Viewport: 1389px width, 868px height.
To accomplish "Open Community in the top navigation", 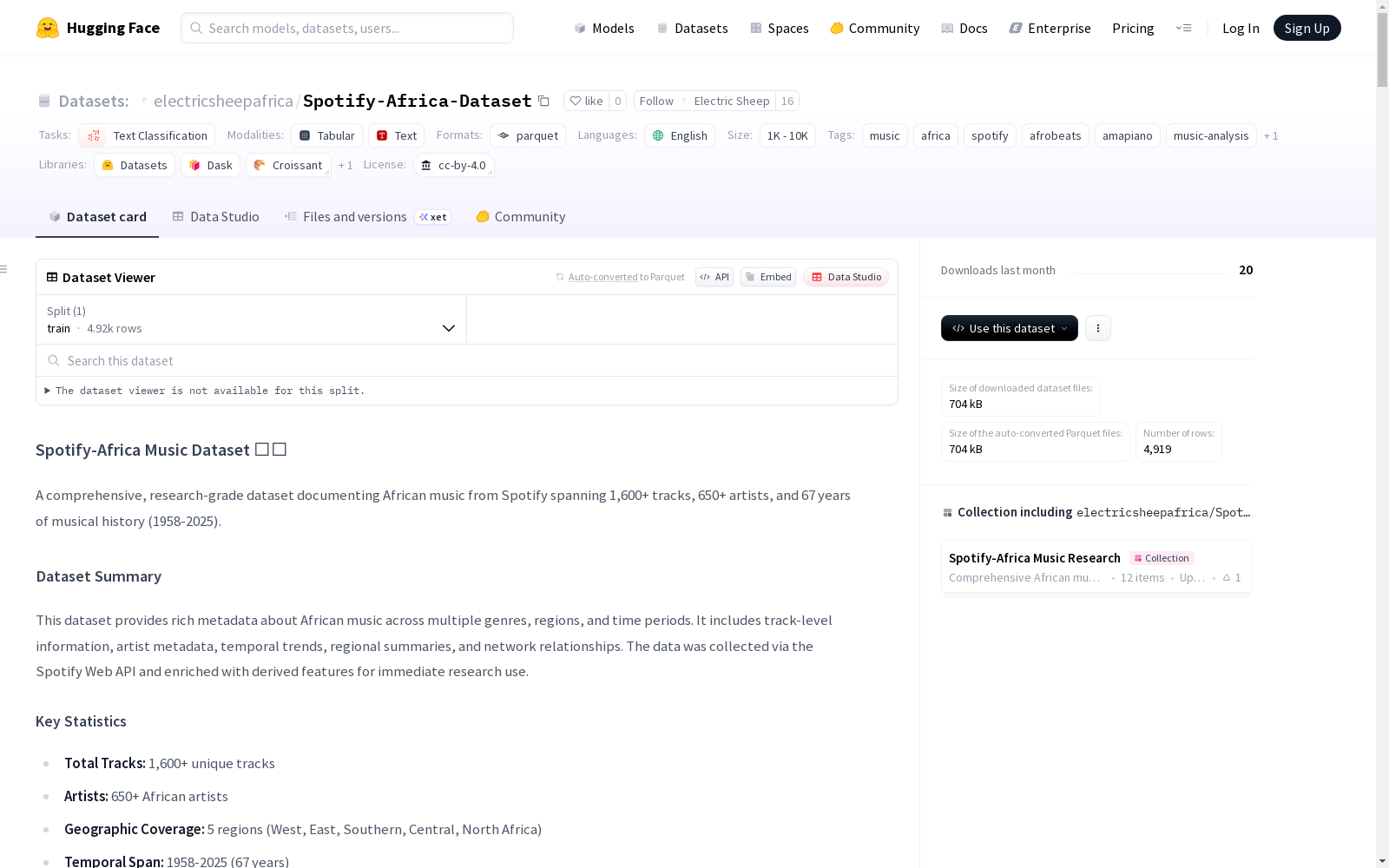I will (x=875, y=28).
